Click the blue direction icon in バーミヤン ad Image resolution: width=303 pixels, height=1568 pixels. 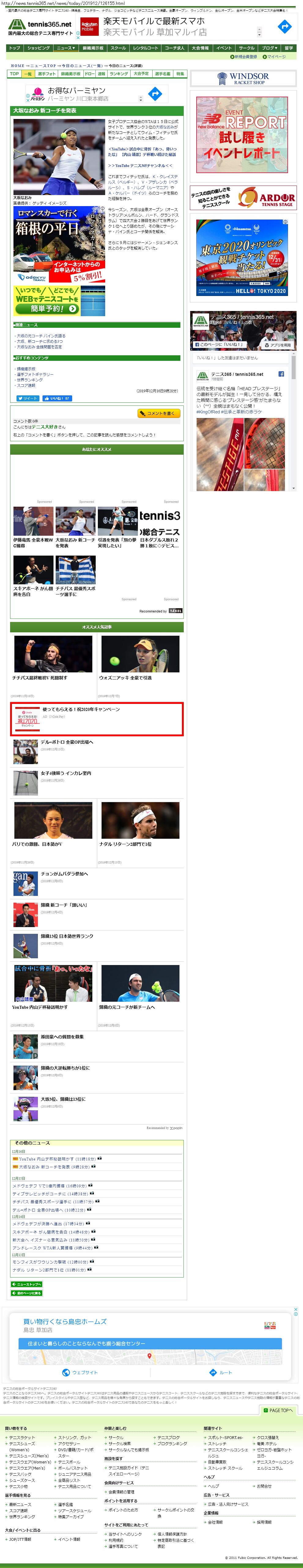[x=155, y=94]
